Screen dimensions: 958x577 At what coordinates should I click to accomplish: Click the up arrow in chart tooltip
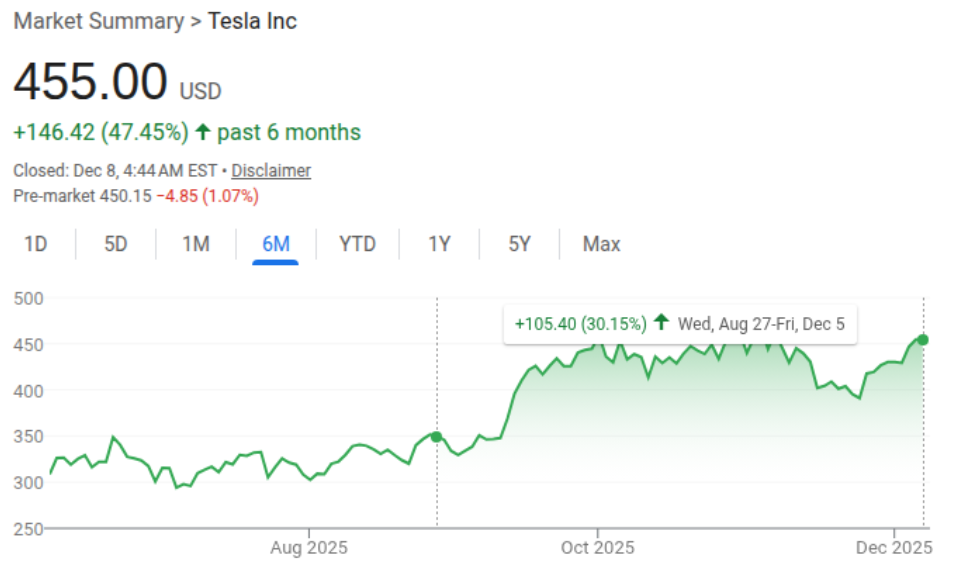660,323
